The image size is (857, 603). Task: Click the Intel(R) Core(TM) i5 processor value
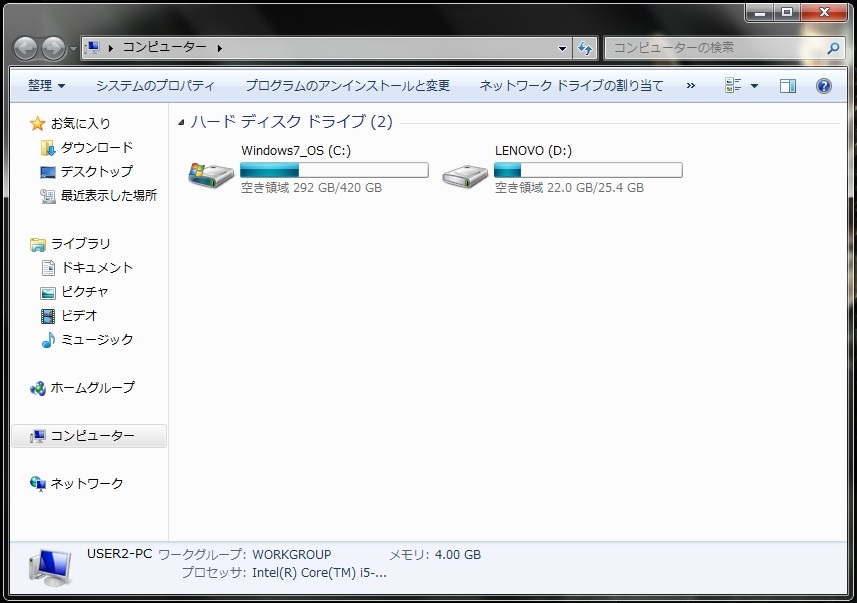point(319,573)
